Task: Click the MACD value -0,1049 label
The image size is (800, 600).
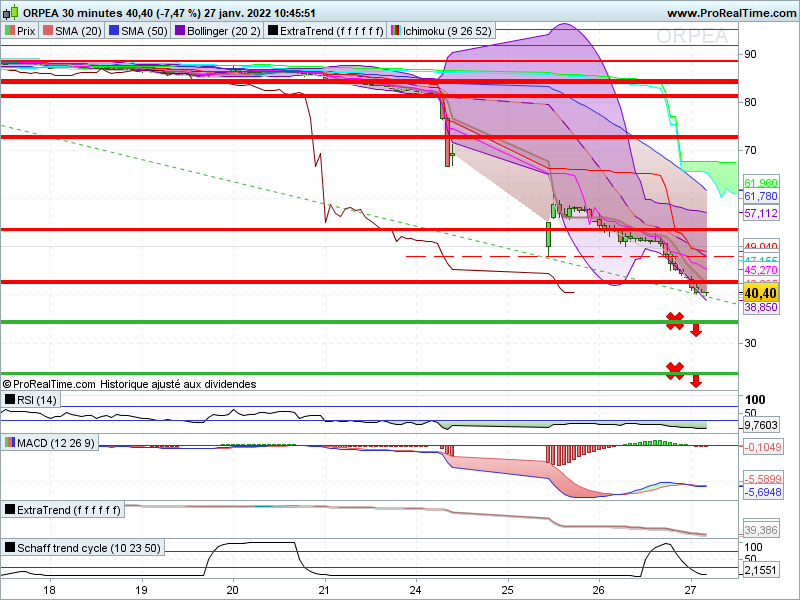Action: (x=763, y=447)
